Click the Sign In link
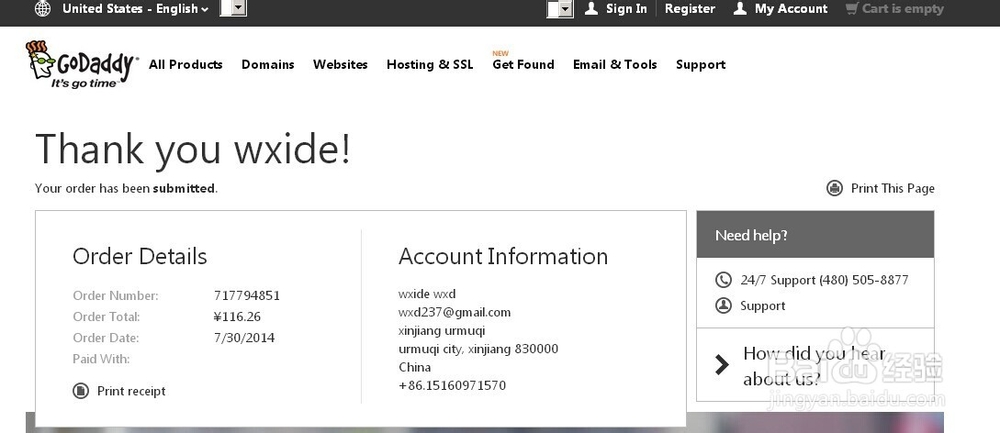The image size is (1000, 433). pos(626,9)
